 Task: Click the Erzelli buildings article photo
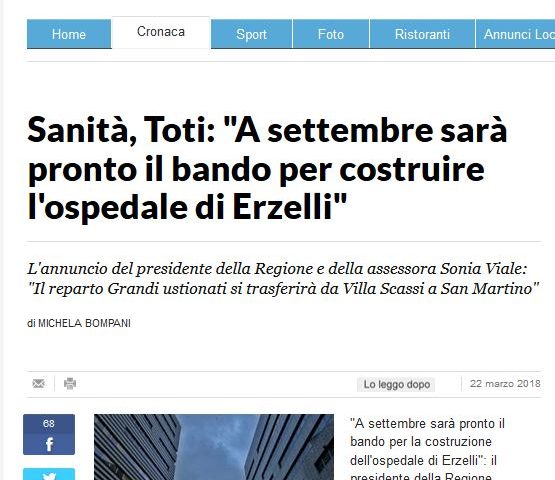(x=214, y=447)
